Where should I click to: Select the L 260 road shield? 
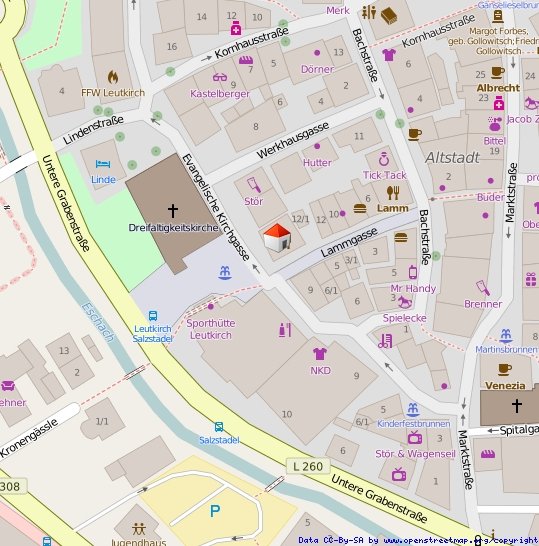(308, 466)
